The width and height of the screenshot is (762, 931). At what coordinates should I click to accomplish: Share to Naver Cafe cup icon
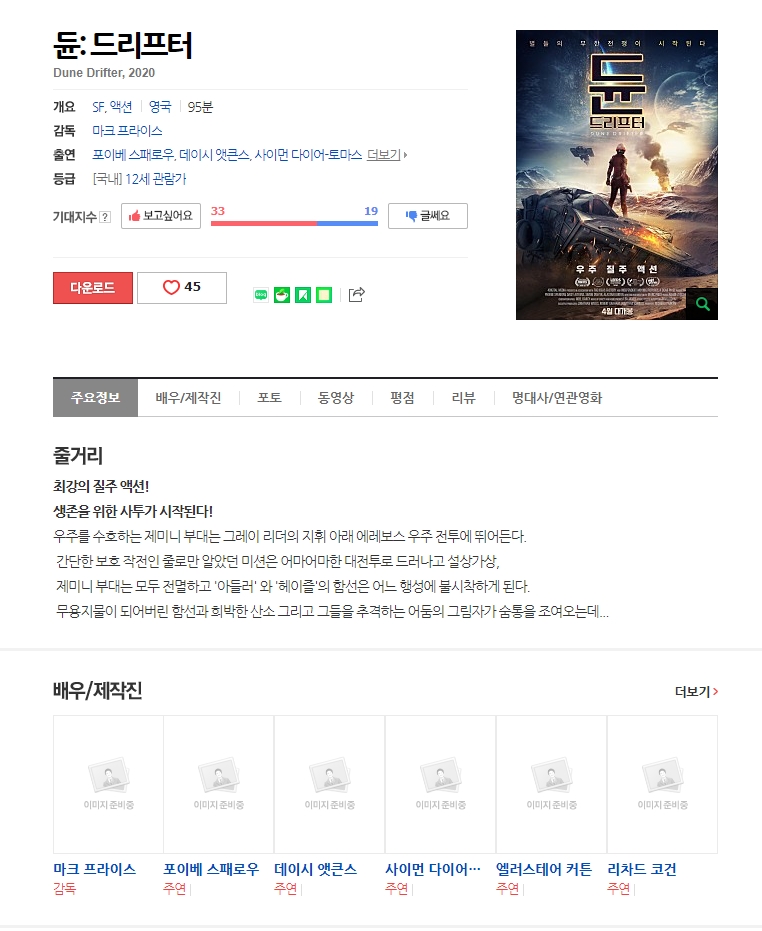282,294
